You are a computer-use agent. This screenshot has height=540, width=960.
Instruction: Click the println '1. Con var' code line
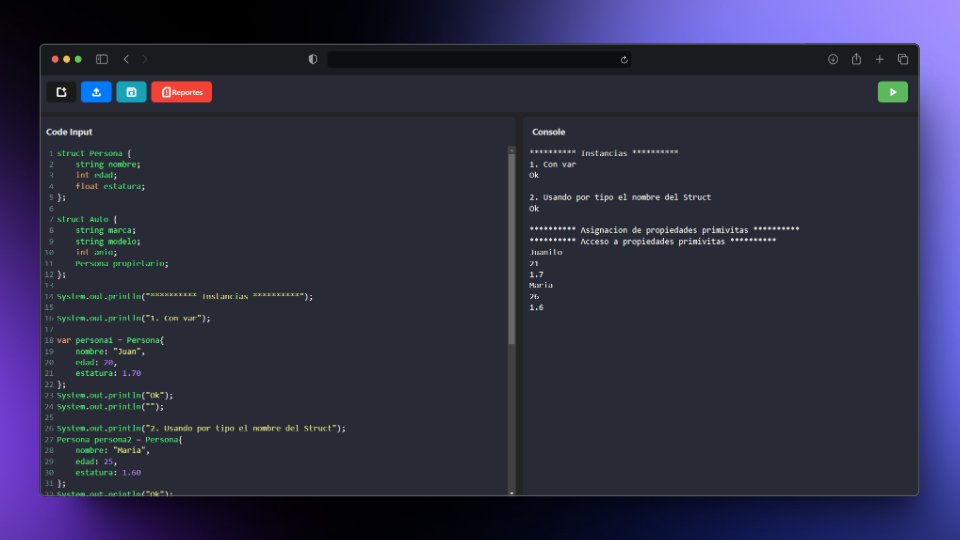133,318
